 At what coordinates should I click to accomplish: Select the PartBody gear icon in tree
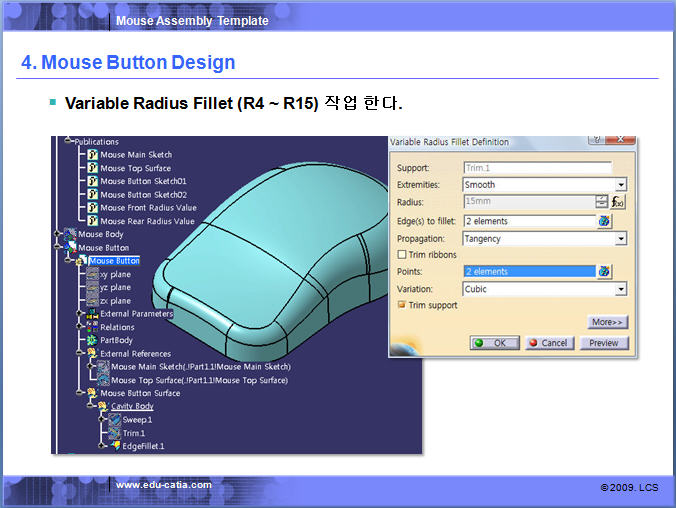(x=92, y=340)
